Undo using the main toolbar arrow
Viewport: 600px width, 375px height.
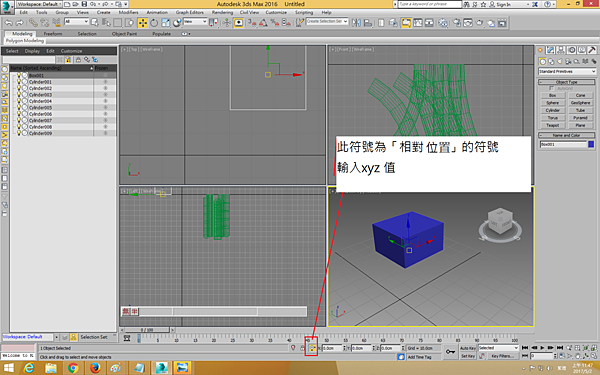click(x=8, y=23)
